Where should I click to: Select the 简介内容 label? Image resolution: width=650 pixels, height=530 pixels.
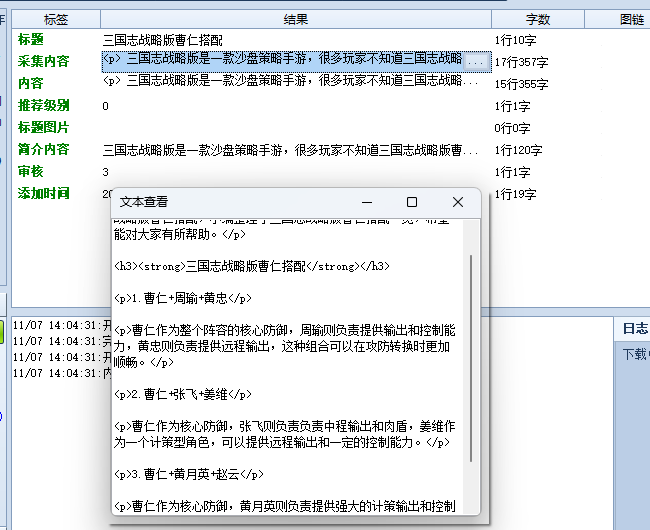tap(43, 149)
